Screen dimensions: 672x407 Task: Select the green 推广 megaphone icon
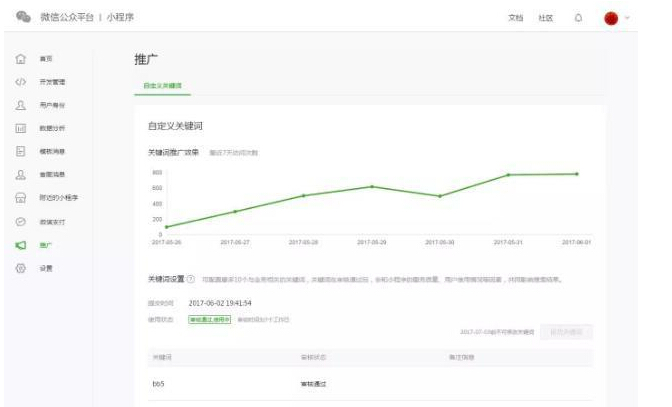21,245
